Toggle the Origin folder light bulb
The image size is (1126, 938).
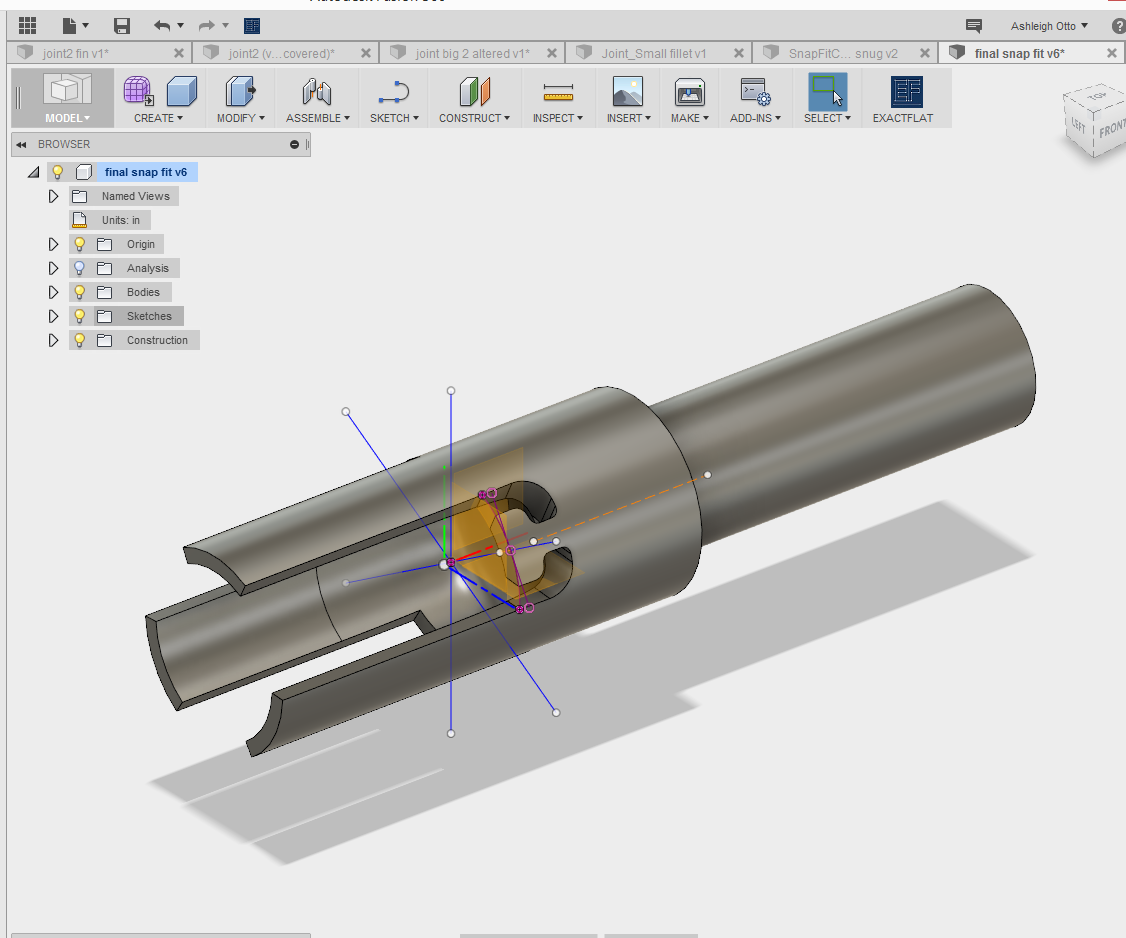tap(80, 244)
